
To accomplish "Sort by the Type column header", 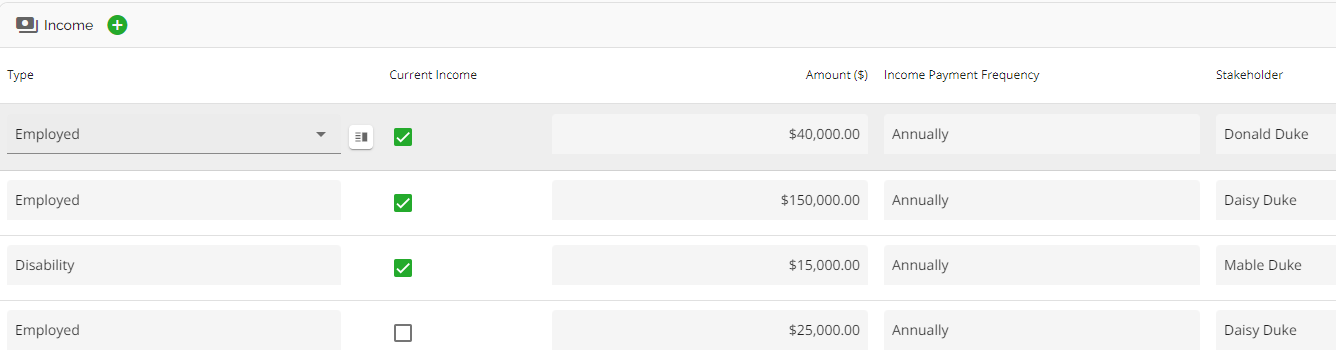I will (x=21, y=75).
